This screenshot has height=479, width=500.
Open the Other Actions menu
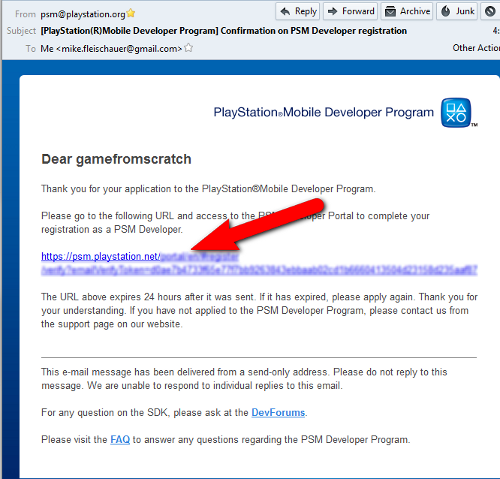[476, 48]
